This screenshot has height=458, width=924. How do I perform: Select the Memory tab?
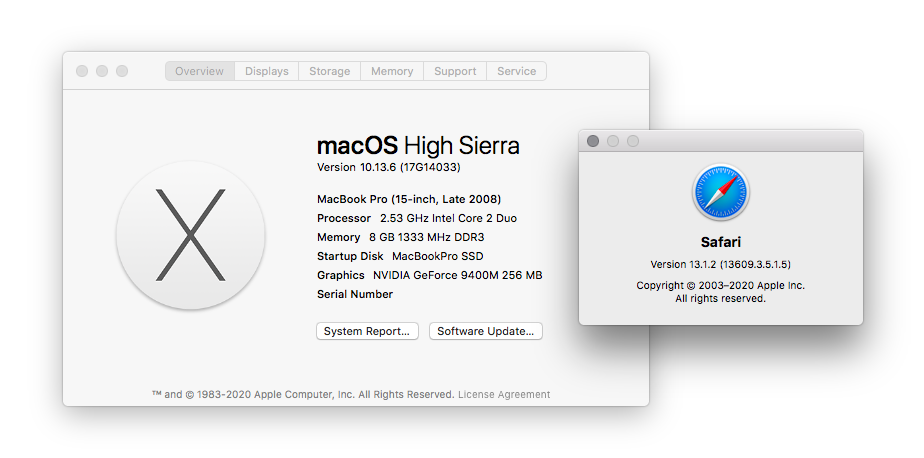392,71
